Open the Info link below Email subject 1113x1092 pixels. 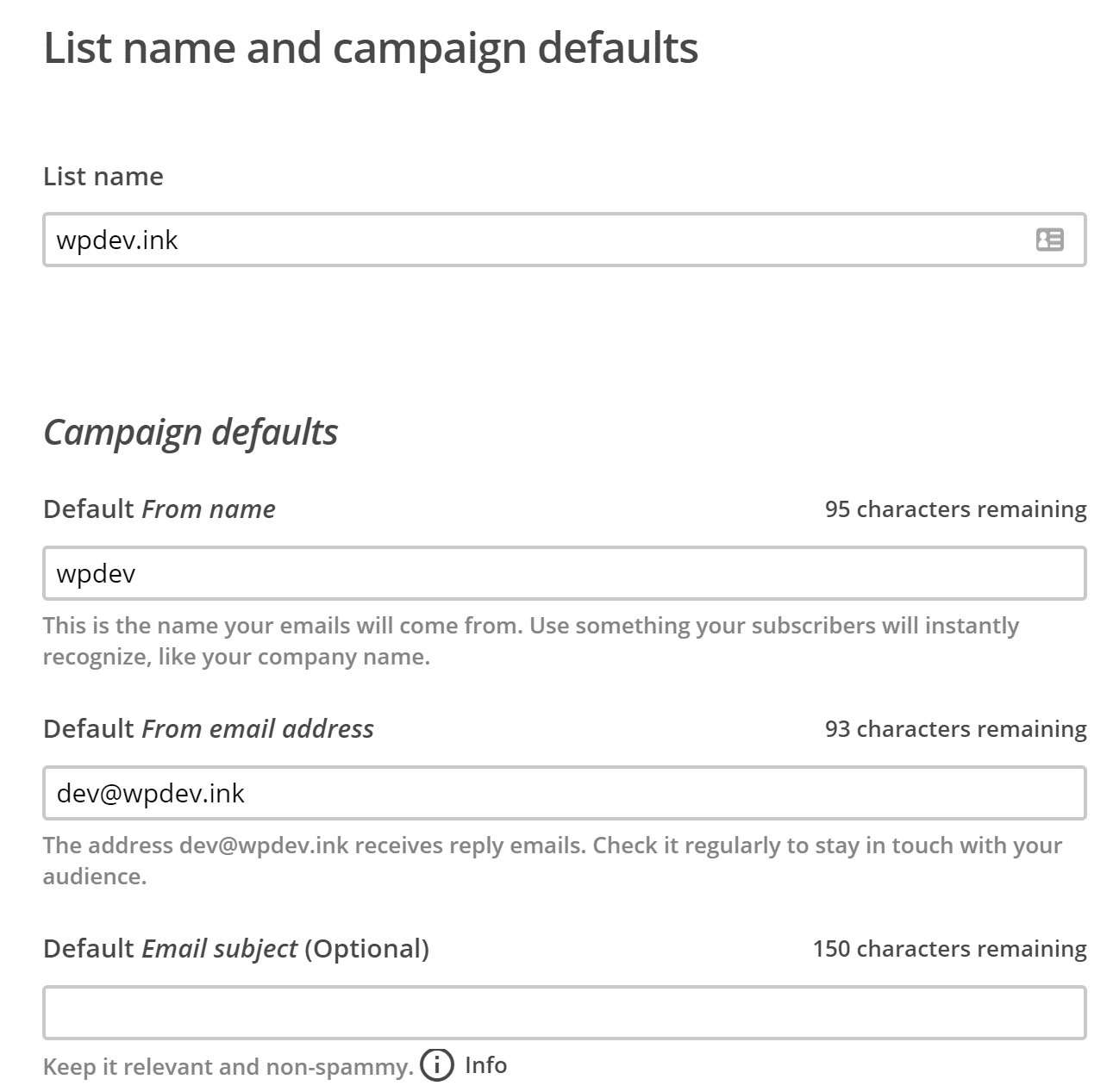click(485, 1065)
